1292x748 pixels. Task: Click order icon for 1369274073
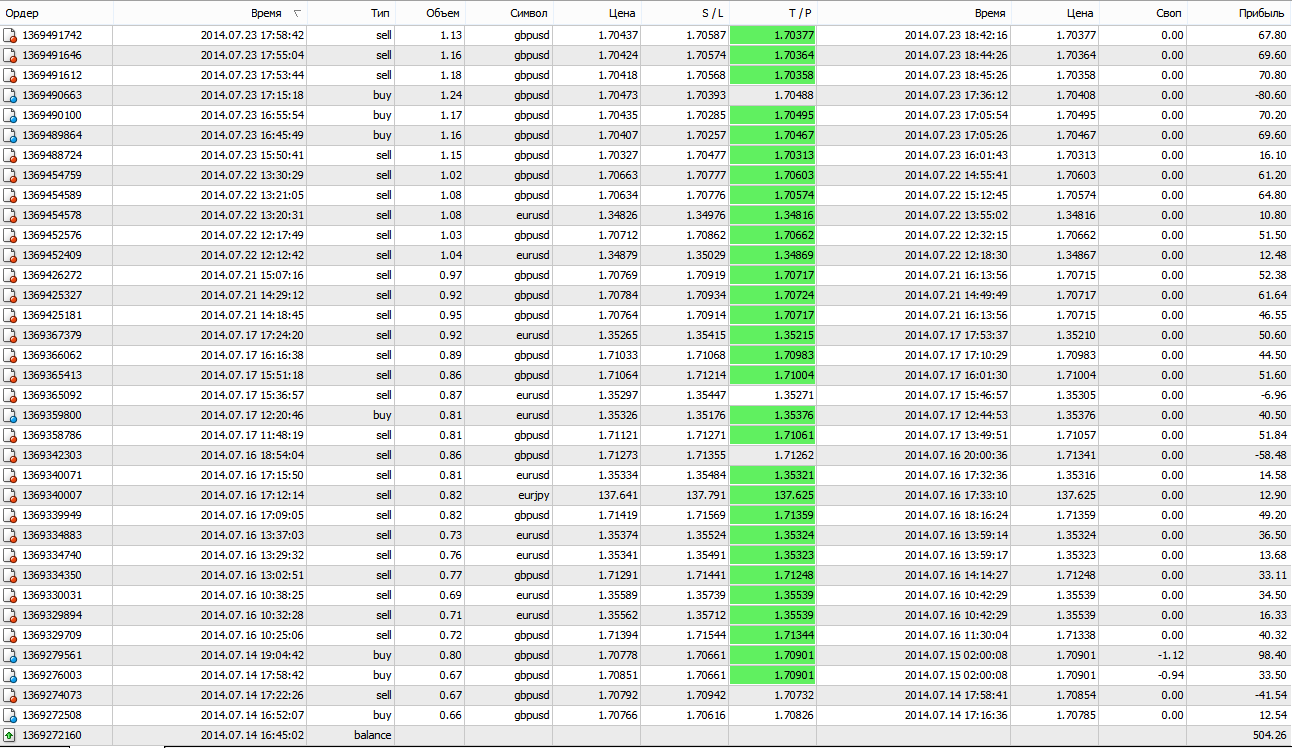point(10,695)
